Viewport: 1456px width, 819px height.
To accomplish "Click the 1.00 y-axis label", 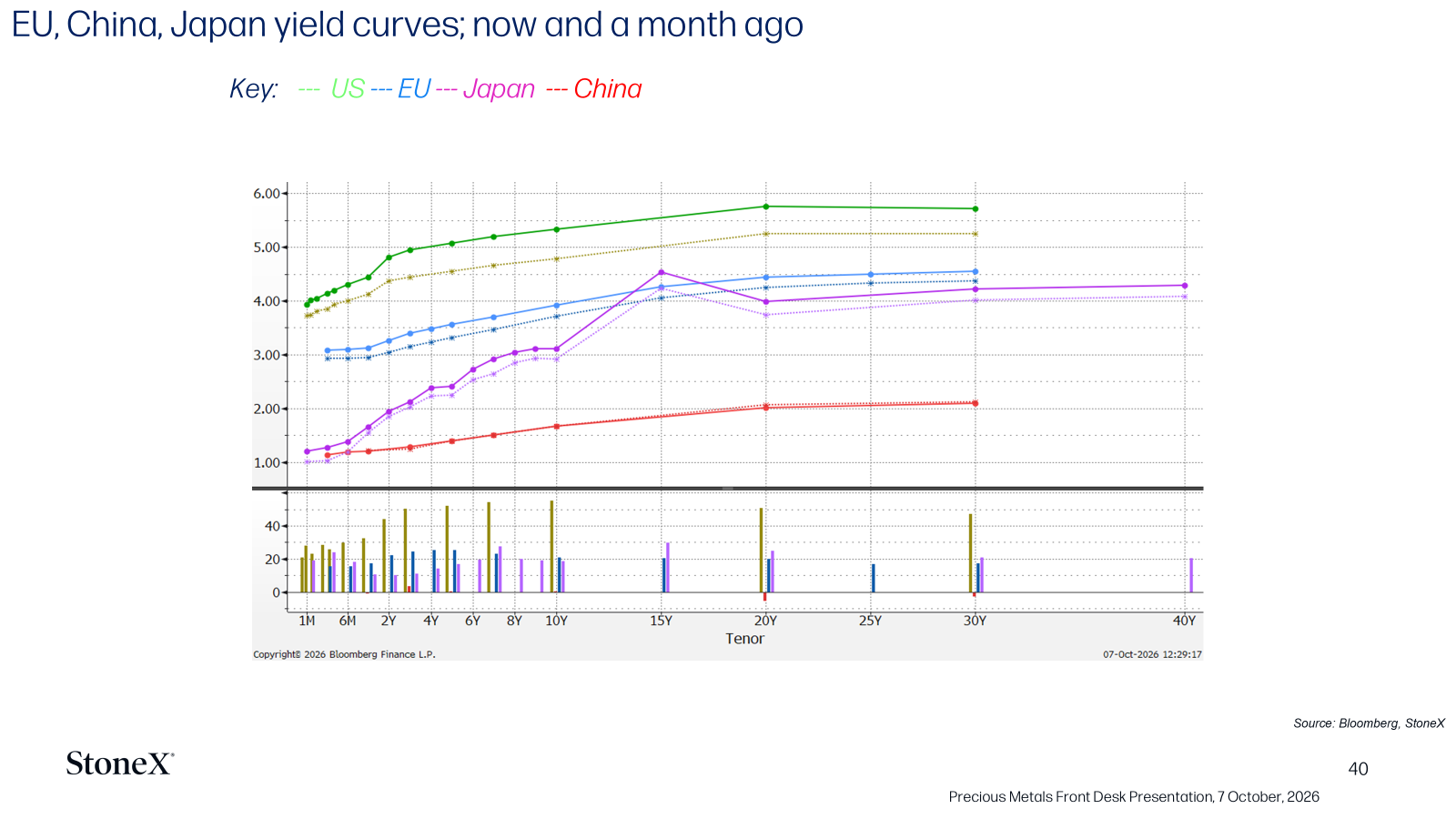I will [x=267, y=462].
